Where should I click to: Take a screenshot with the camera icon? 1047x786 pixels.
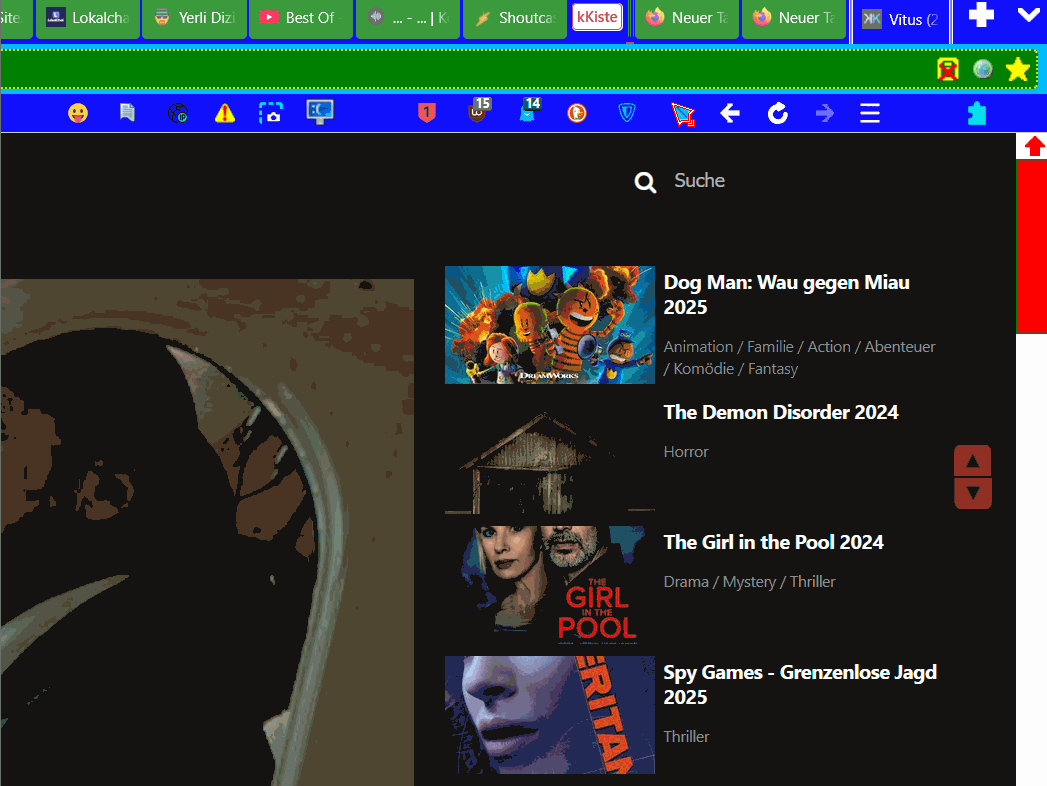pyautogui.click(x=271, y=113)
